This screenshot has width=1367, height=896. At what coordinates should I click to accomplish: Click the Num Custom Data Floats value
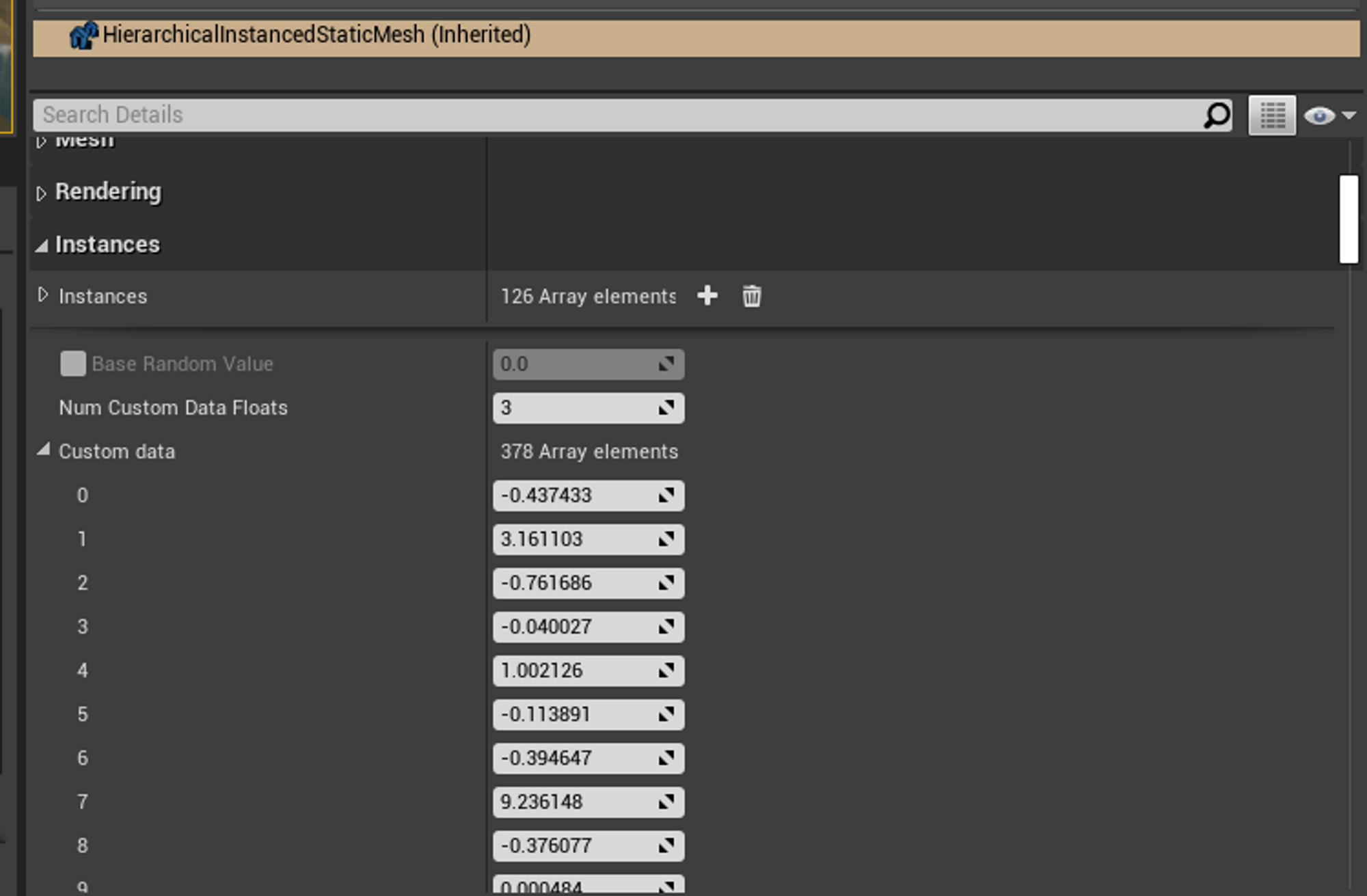pyautogui.click(x=574, y=408)
